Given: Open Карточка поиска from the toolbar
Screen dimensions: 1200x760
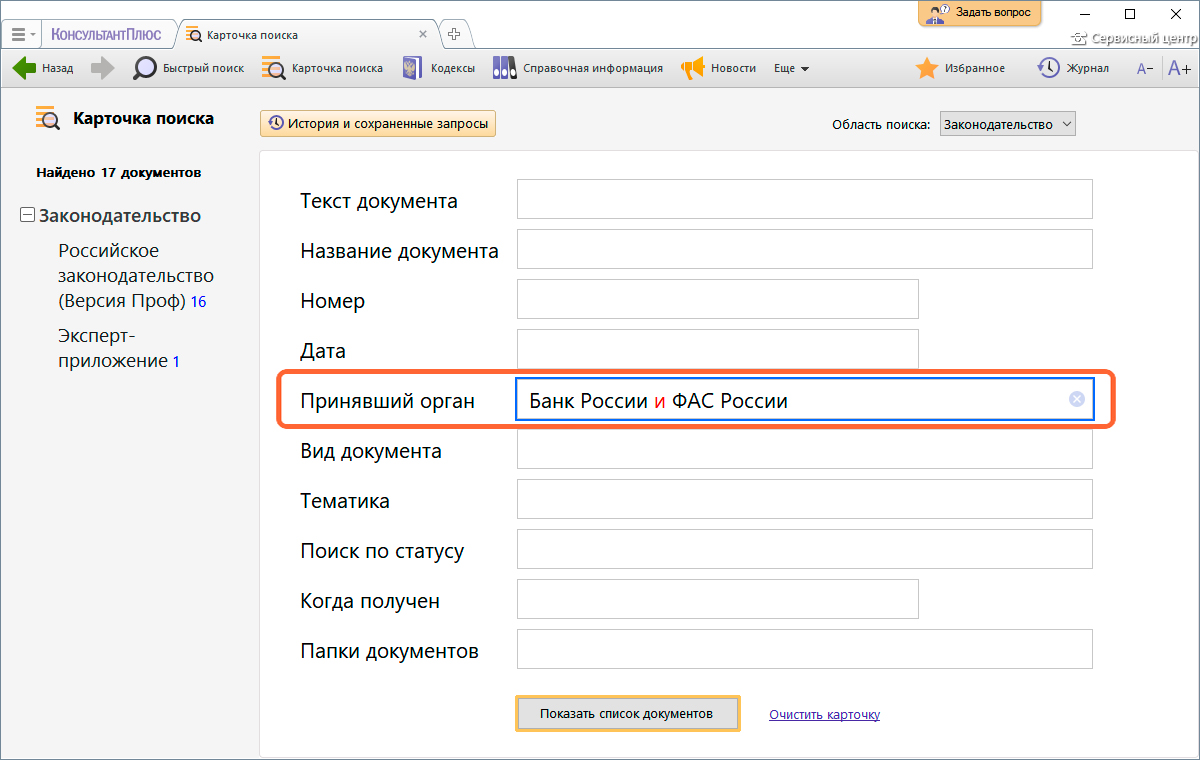Looking at the screenshot, I should tap(322, 68).
